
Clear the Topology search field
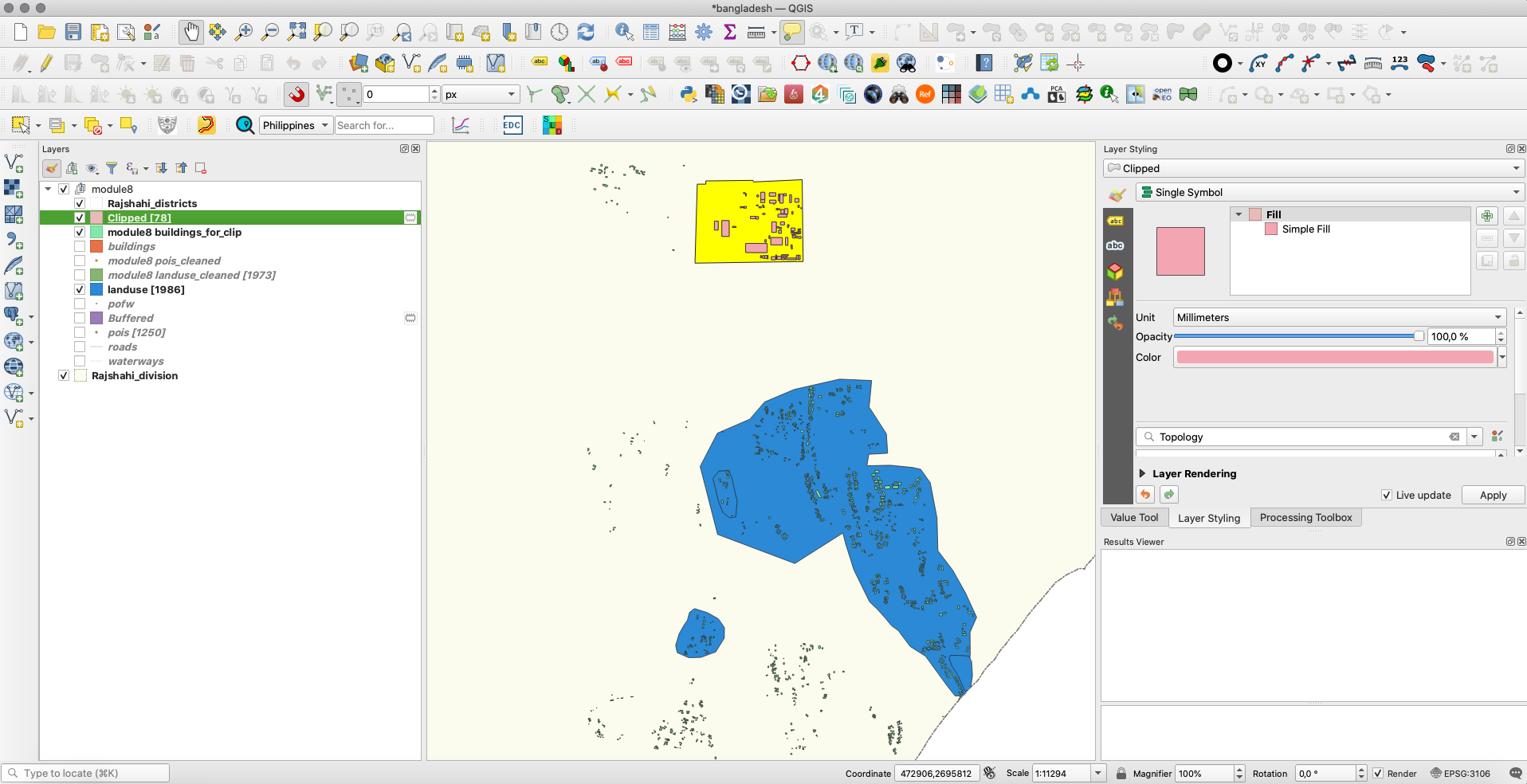click(x=1454, y=437)
